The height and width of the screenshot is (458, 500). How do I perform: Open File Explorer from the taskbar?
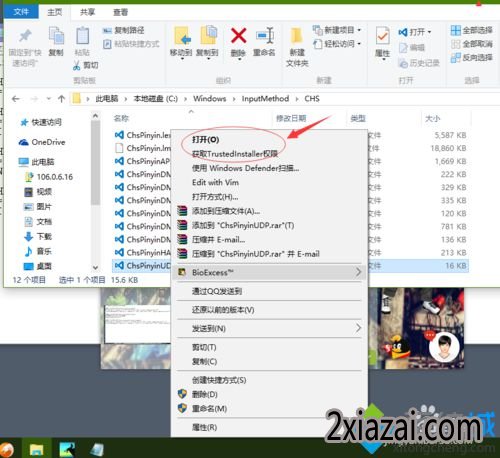point(36,449)
